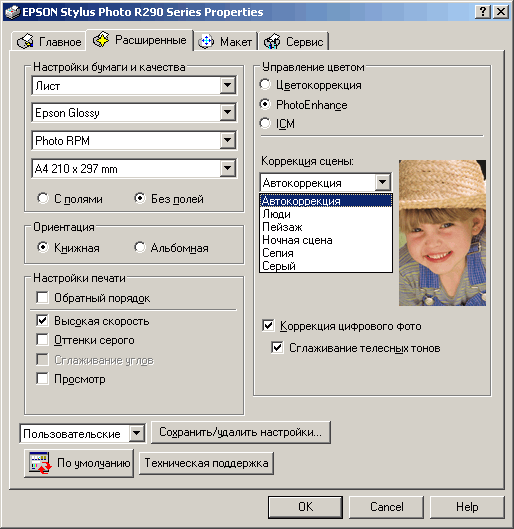
Task: Click the child photo preview thumbnail
Action: click(x=442, y=233)
